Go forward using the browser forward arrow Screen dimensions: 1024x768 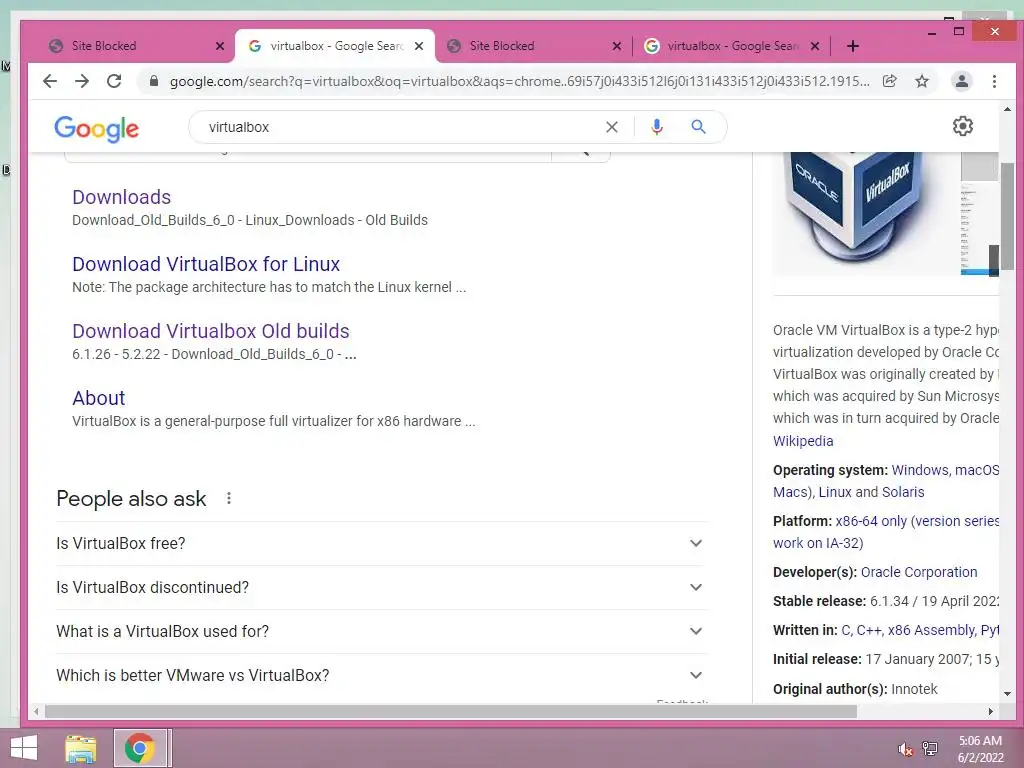82,81
